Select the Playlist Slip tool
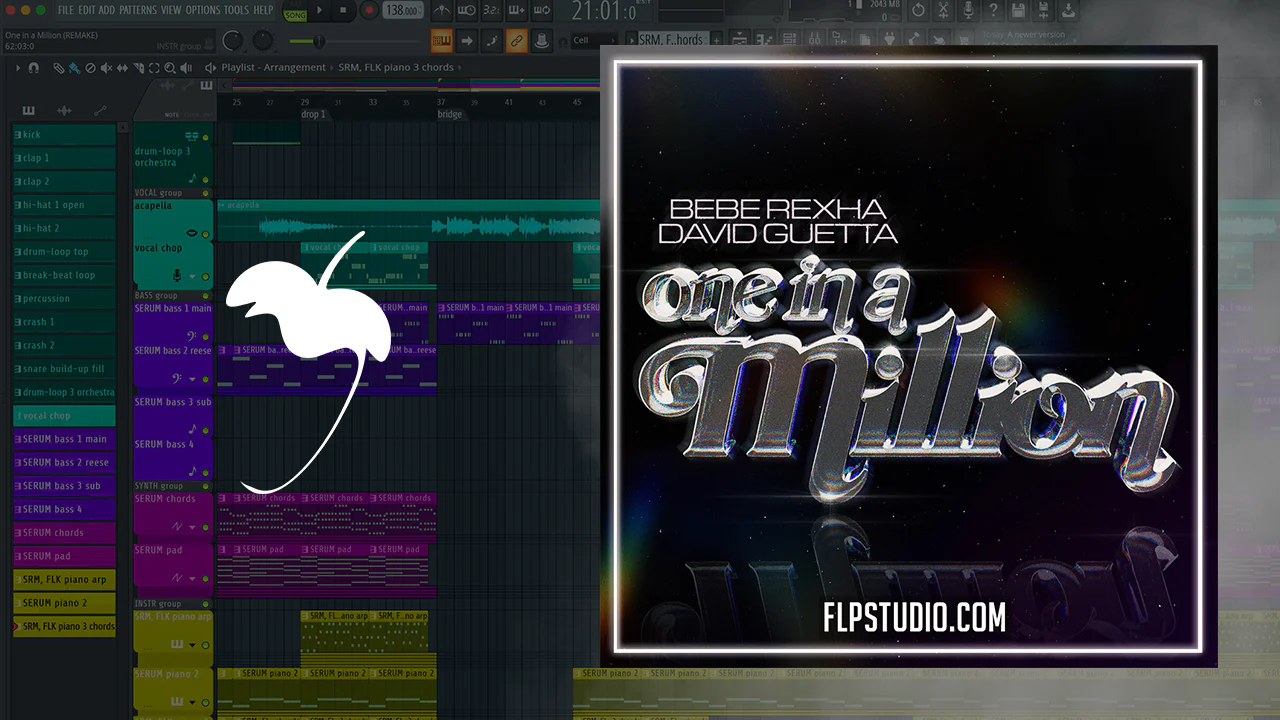The image size is (1280, 720). [x=122, y=68]
